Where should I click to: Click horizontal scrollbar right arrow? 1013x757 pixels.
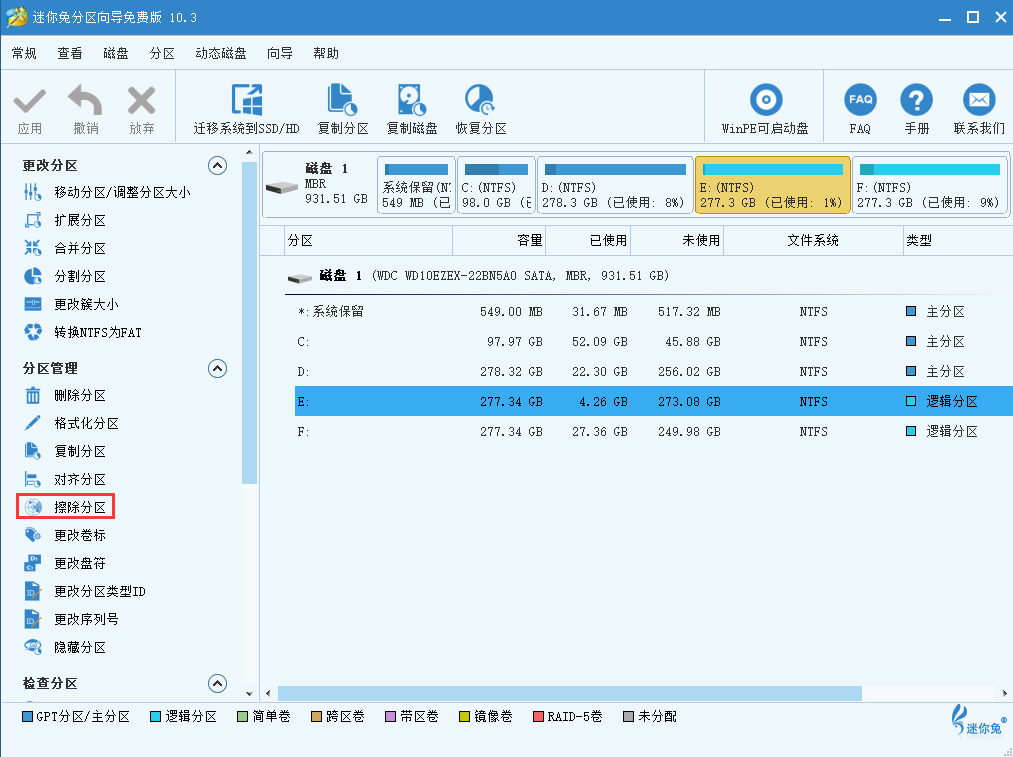pyautogui.click(x=1005, y=694)
